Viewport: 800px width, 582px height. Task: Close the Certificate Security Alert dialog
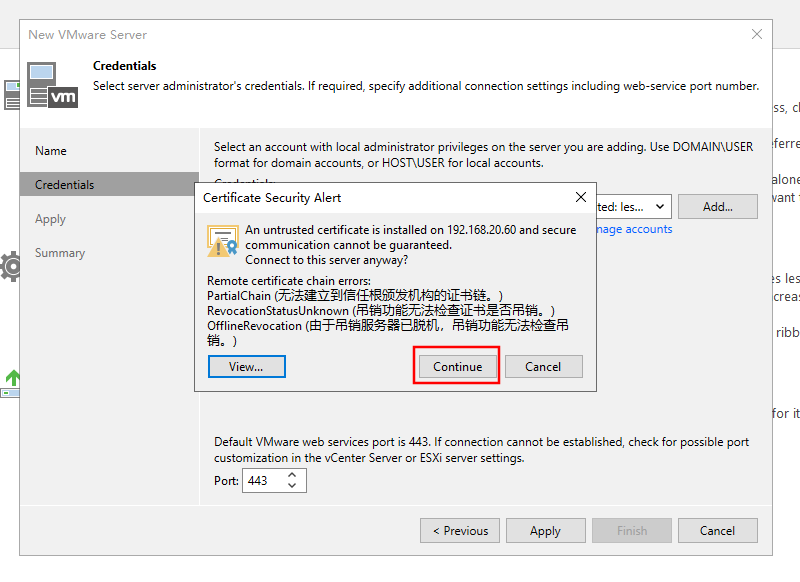coord(581,197)
